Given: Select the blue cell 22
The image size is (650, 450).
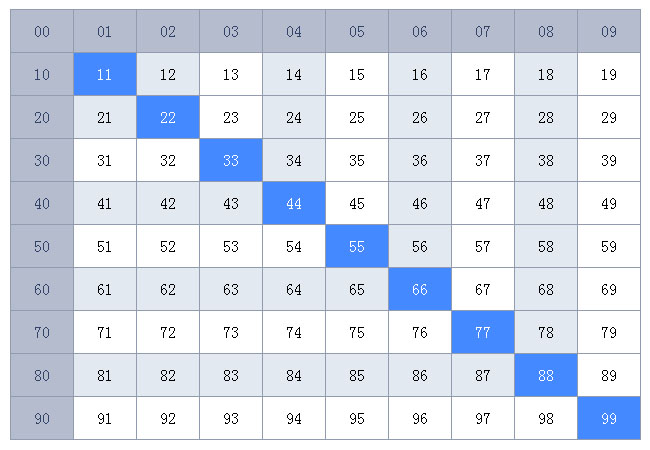Looking at the screenshot, I should click(168, 118).
